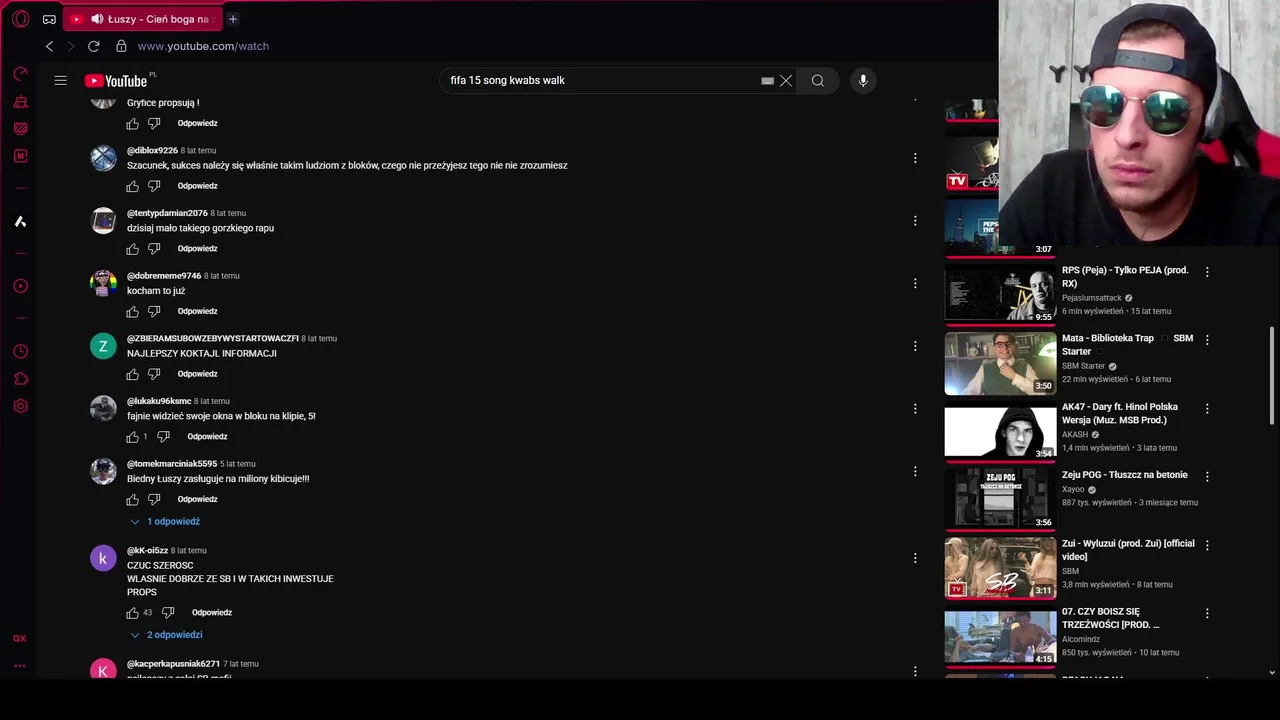
Task: Like the comment by @tentypdamian2076
Action: pos(132,249)
